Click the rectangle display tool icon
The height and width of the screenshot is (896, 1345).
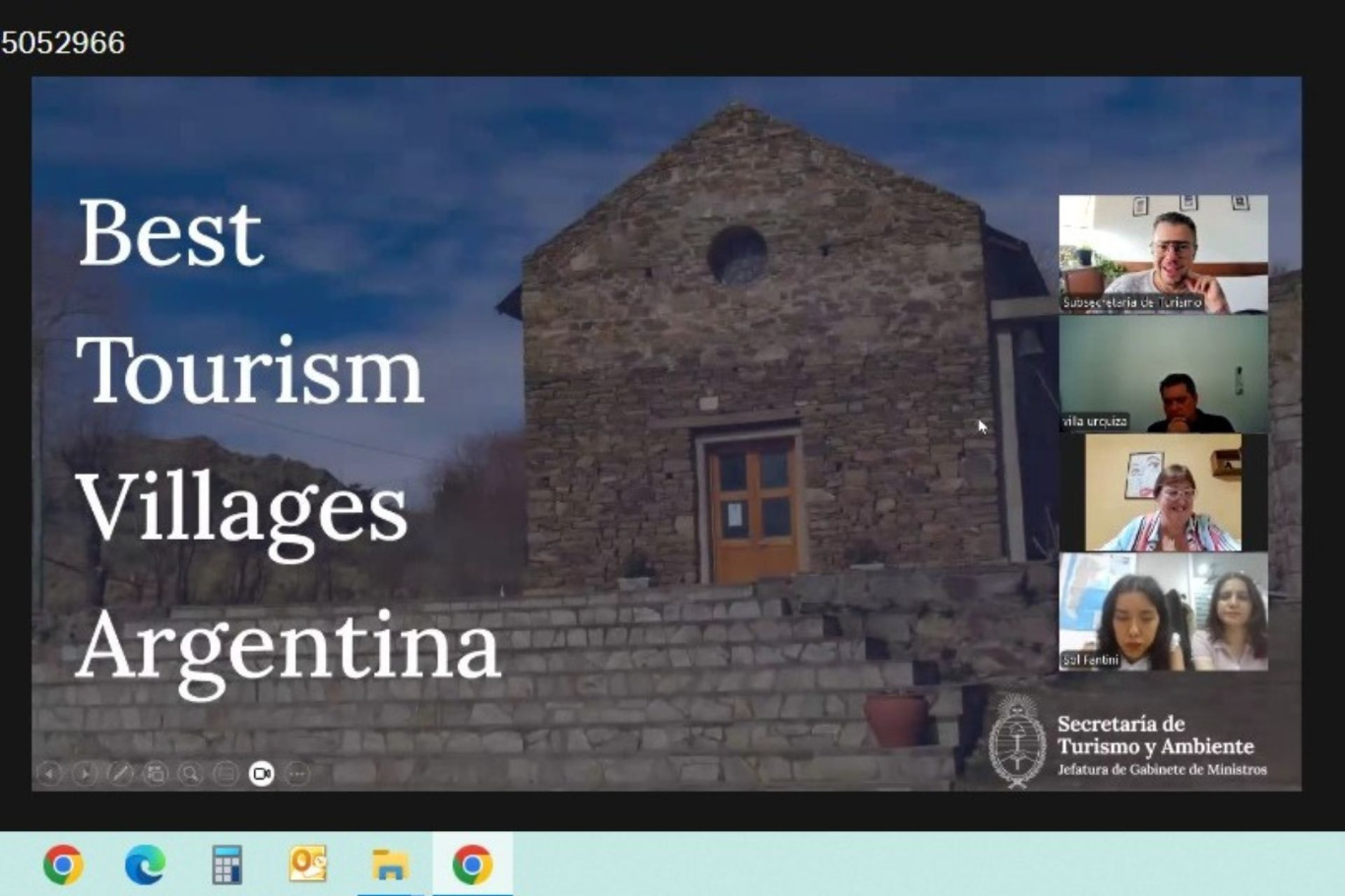click(224, 774)
